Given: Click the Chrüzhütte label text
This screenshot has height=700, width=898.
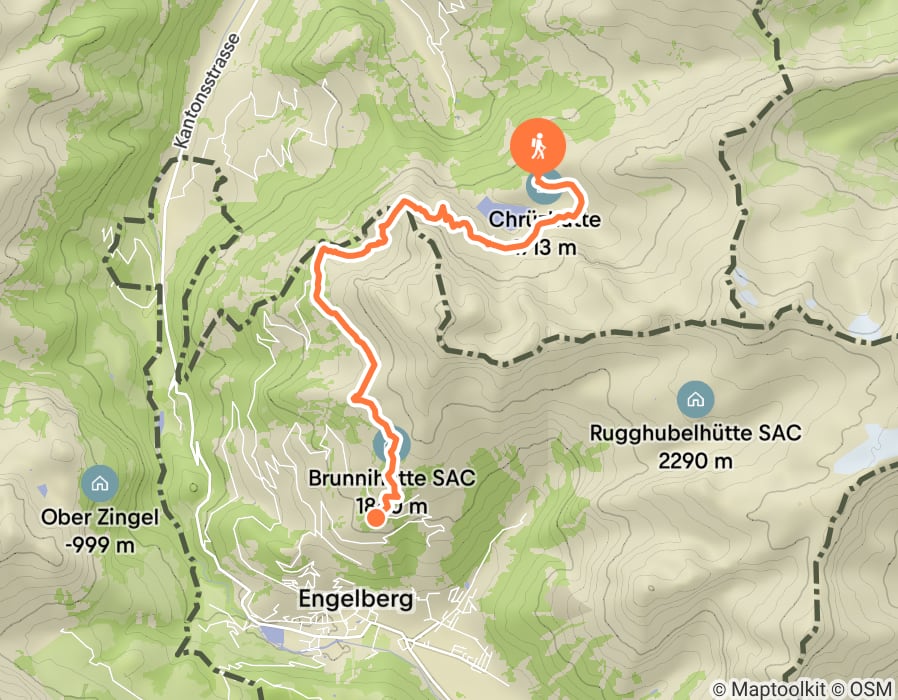Looking at the screenshot, I should [544, 219].
